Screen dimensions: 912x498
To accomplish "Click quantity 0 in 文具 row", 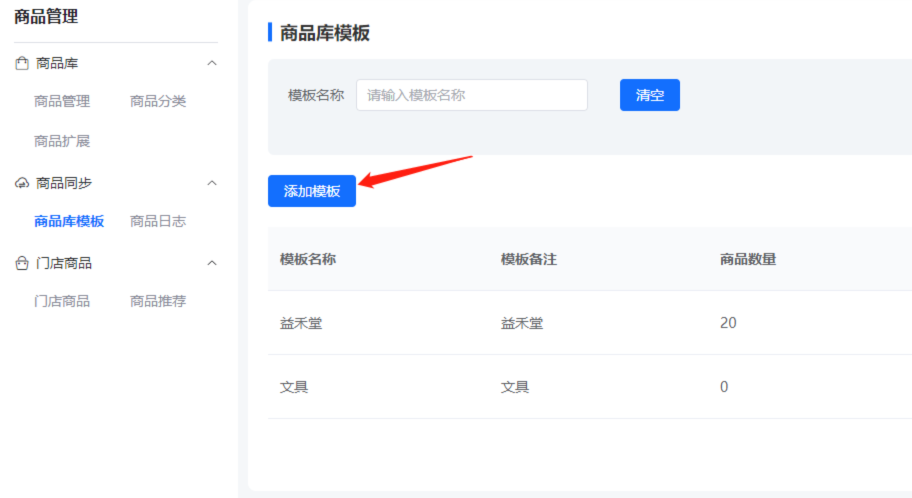I will click(x=724, y=387).
